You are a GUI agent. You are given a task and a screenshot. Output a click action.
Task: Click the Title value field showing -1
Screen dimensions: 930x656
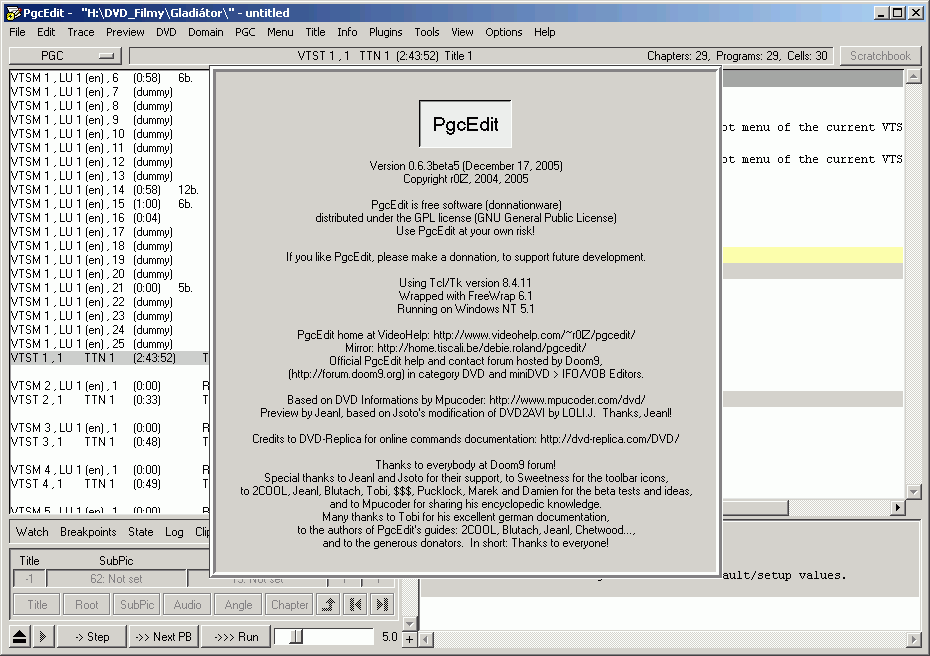[x=29, y=579]
